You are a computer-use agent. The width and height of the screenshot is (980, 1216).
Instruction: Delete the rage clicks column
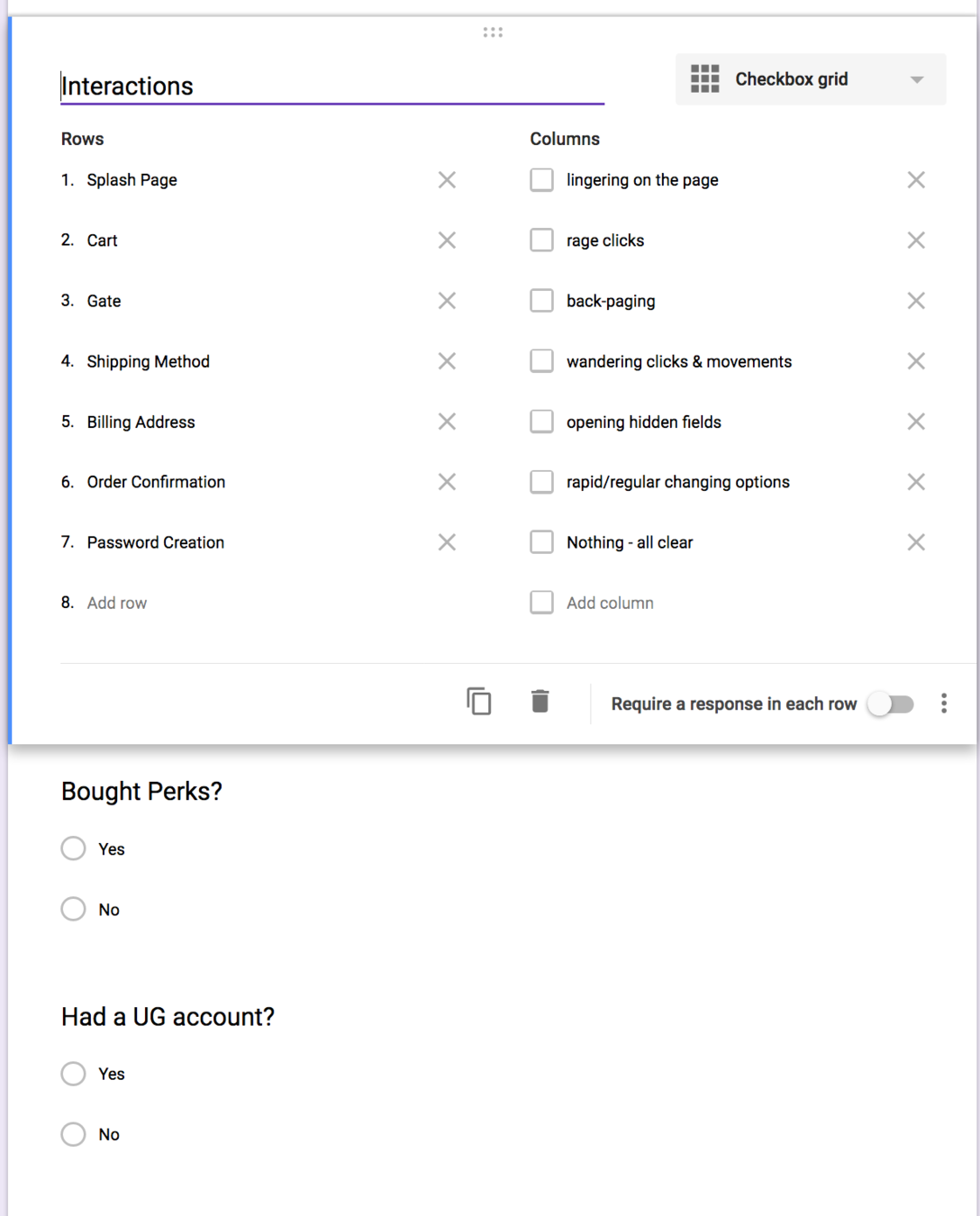coord(916,240)
